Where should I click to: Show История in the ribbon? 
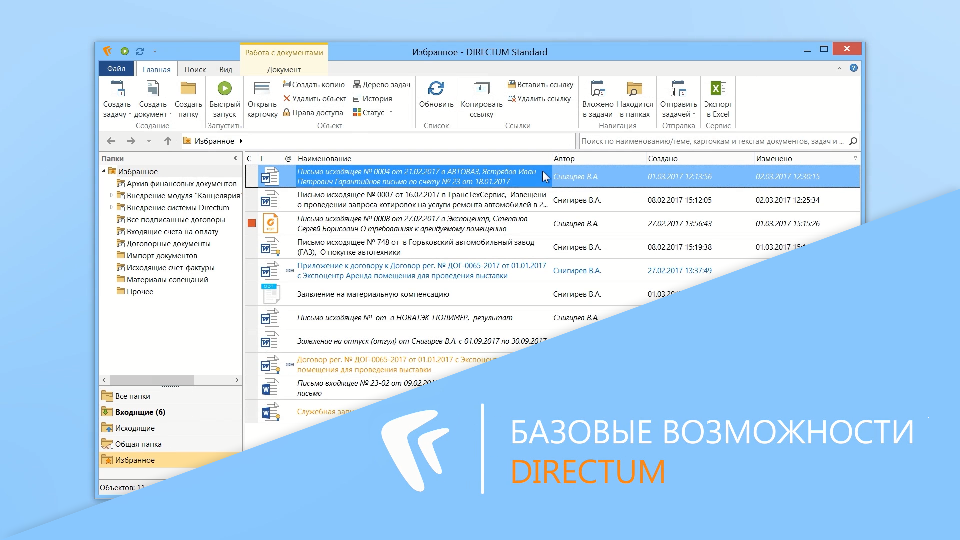pyautogui.click(x=373, y=98)
